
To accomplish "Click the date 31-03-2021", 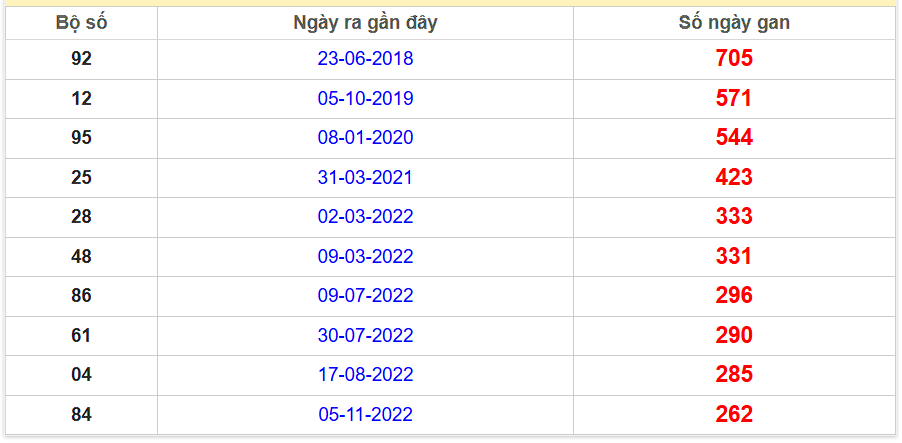I will point(365,177).
